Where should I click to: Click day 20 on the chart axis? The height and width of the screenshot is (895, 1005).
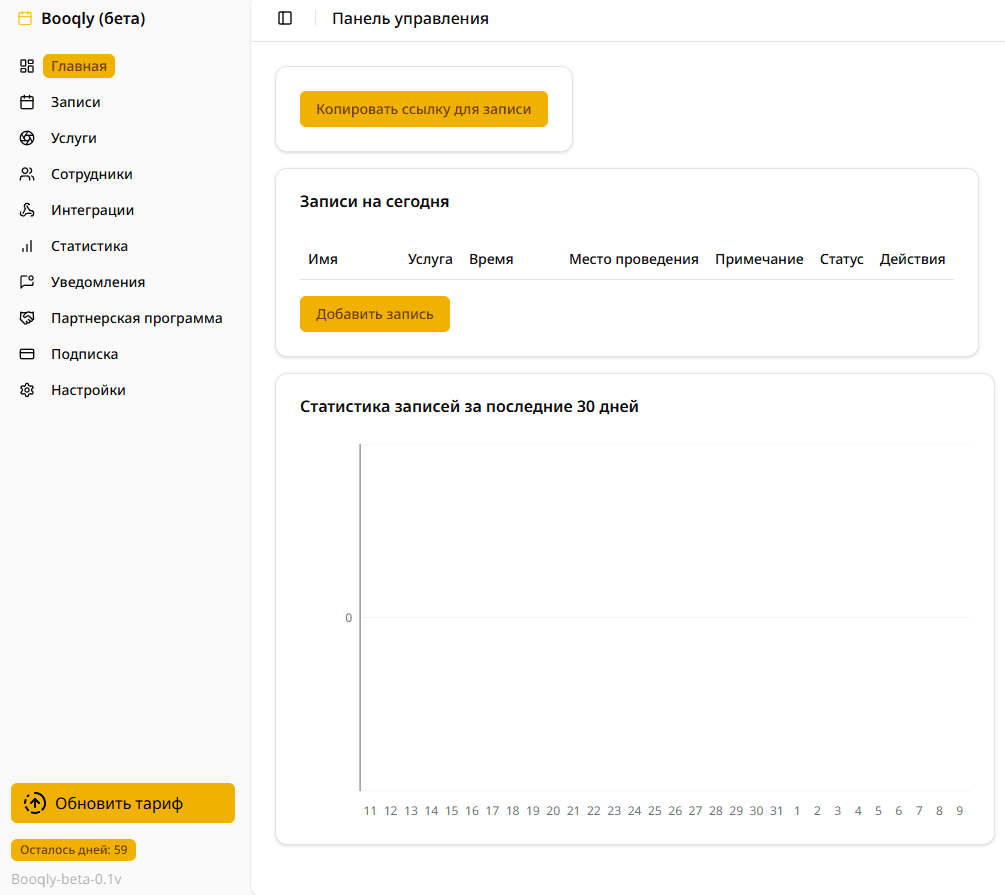pyautogui.click(x=553, y=811)
